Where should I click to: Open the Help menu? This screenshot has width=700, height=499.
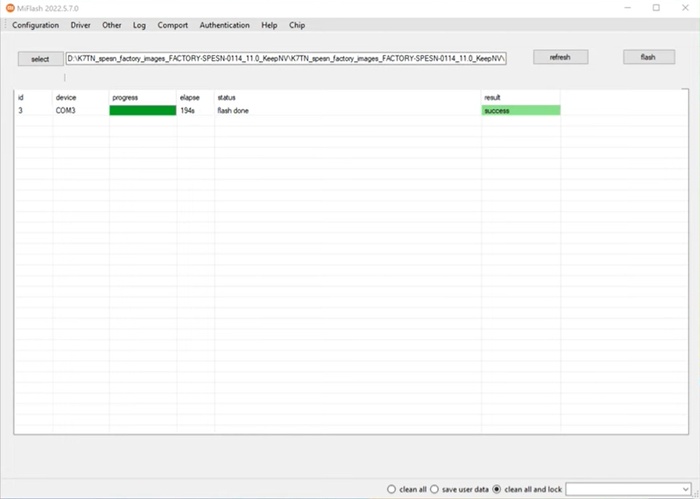(x=269, y=25)
